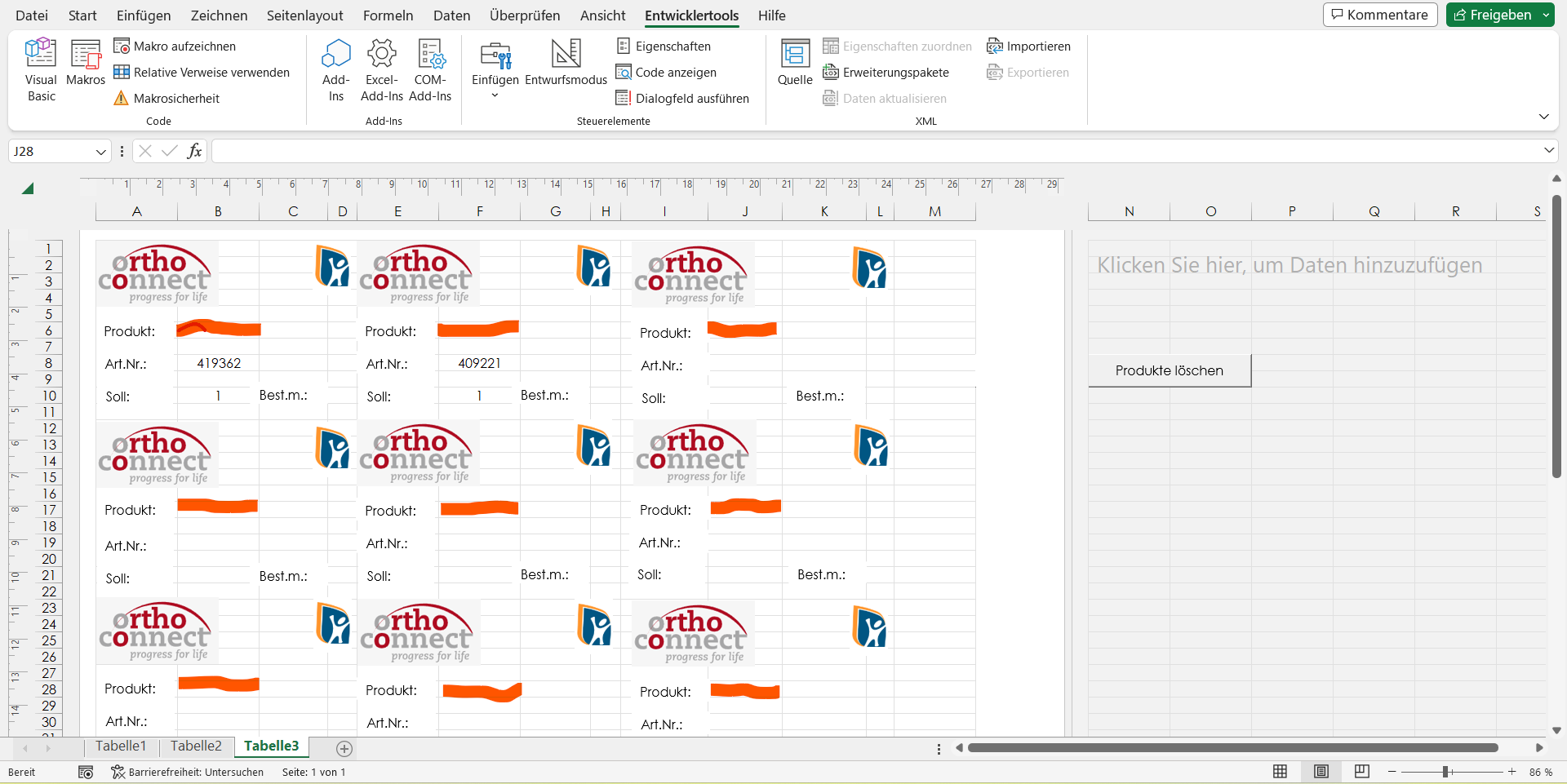Screen dimensions: 1567x784
Task: Click the Select All corner triangle
Action: [28, 188]
